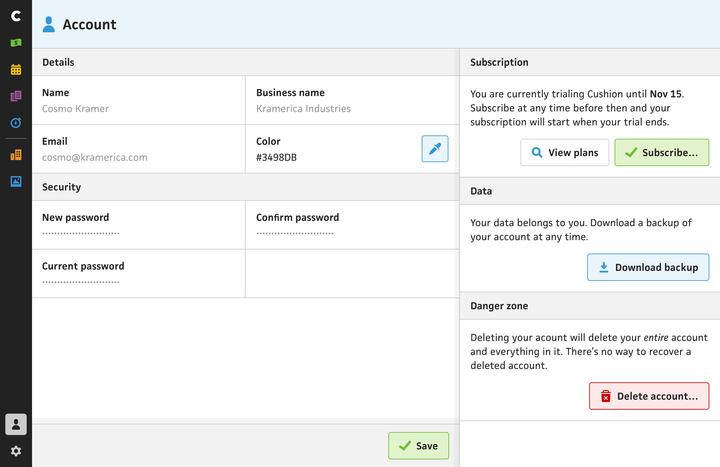Open the color eyedropper picker

tap(435, 148)
